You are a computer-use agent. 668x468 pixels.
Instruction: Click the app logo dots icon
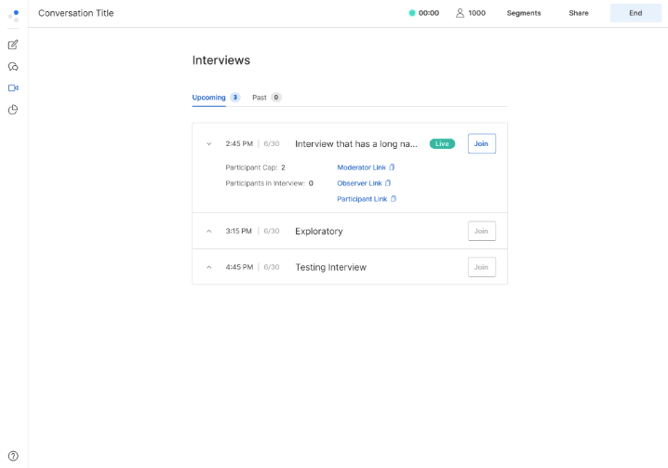coord(13,16)
